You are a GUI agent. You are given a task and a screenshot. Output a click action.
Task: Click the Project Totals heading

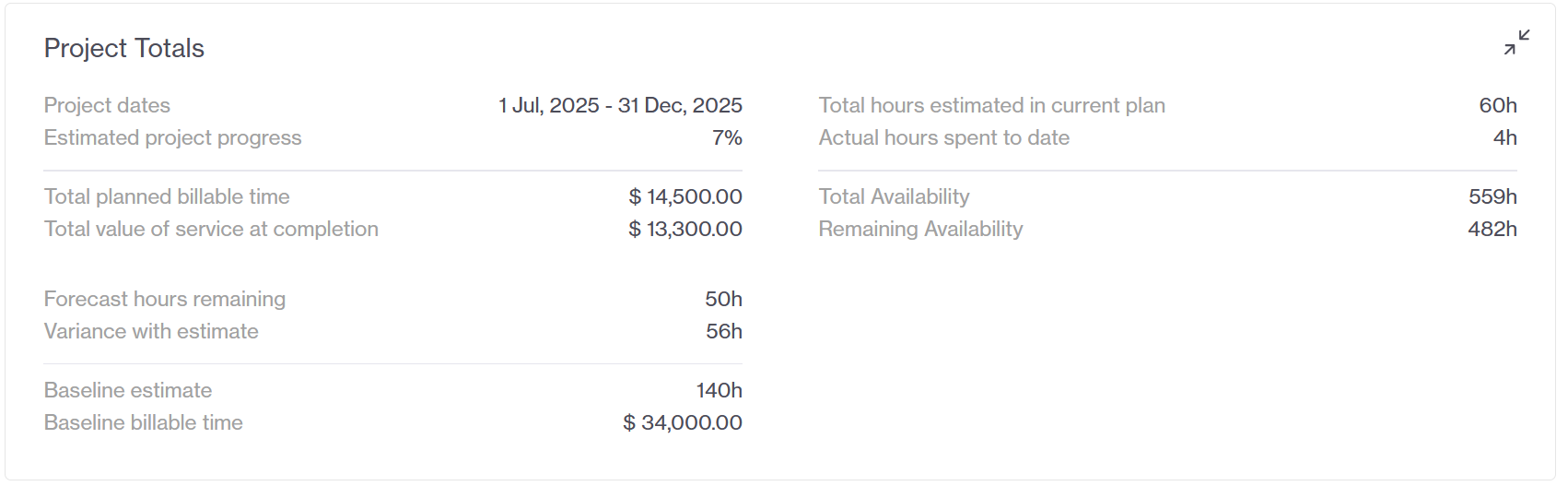(124, 48)
